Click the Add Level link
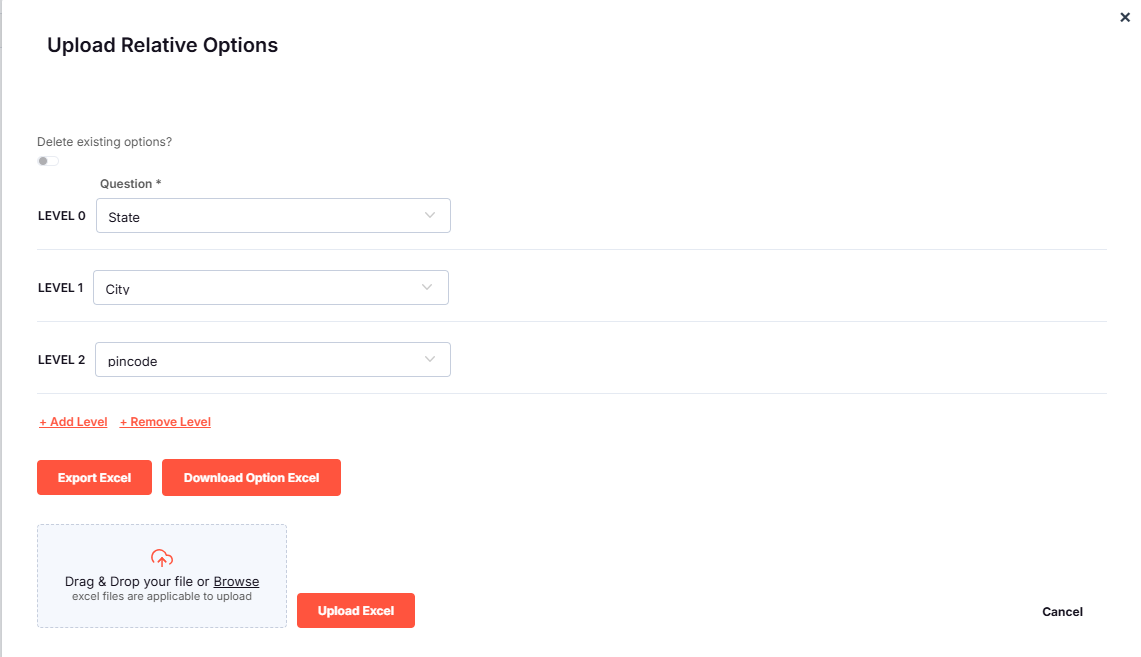The width and height of the screenshot is (1141, 657). [73, 421]
